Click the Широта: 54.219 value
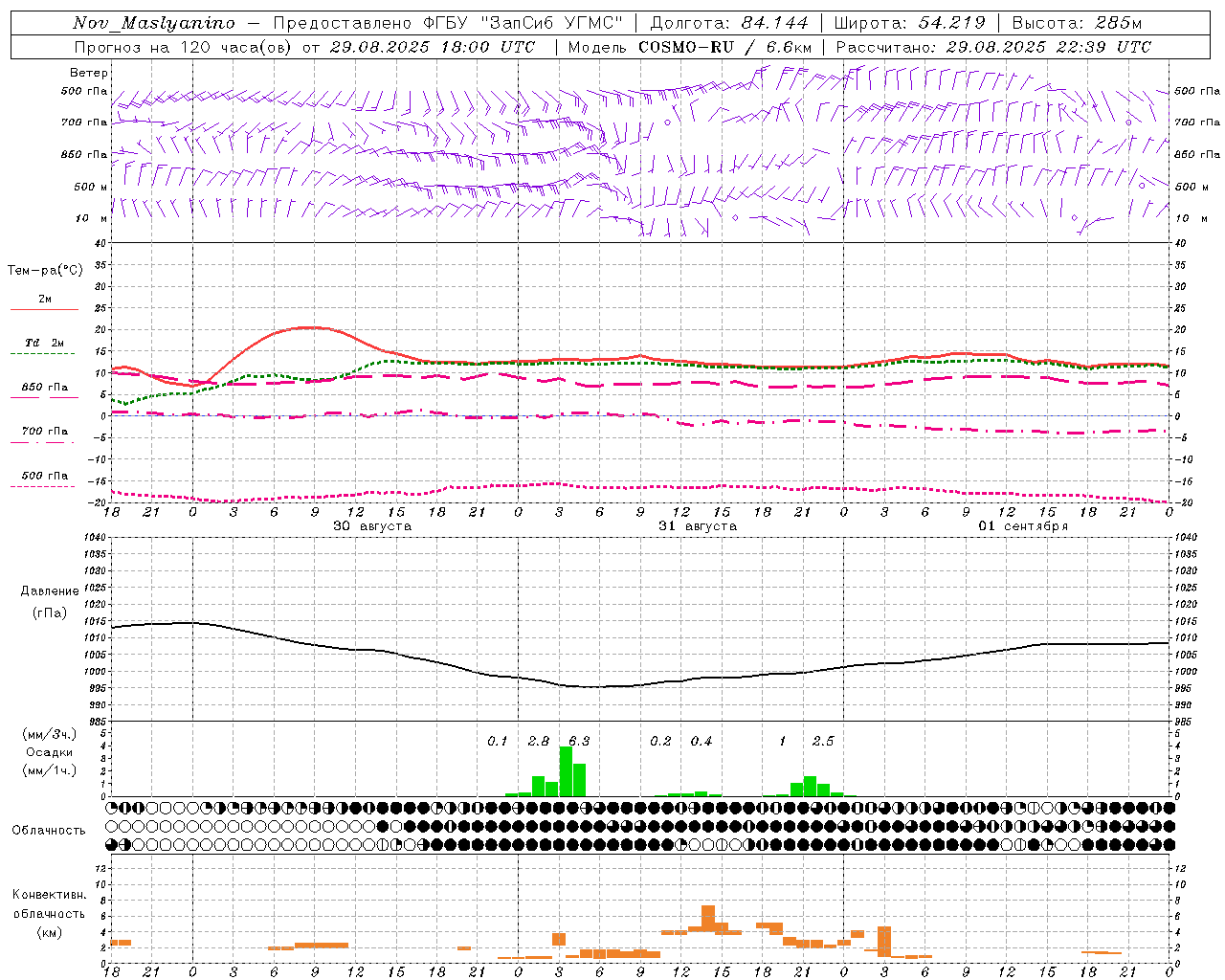The width and height of the screenshot is (1225, 980). pyautogui.click(x=910, y=23)
